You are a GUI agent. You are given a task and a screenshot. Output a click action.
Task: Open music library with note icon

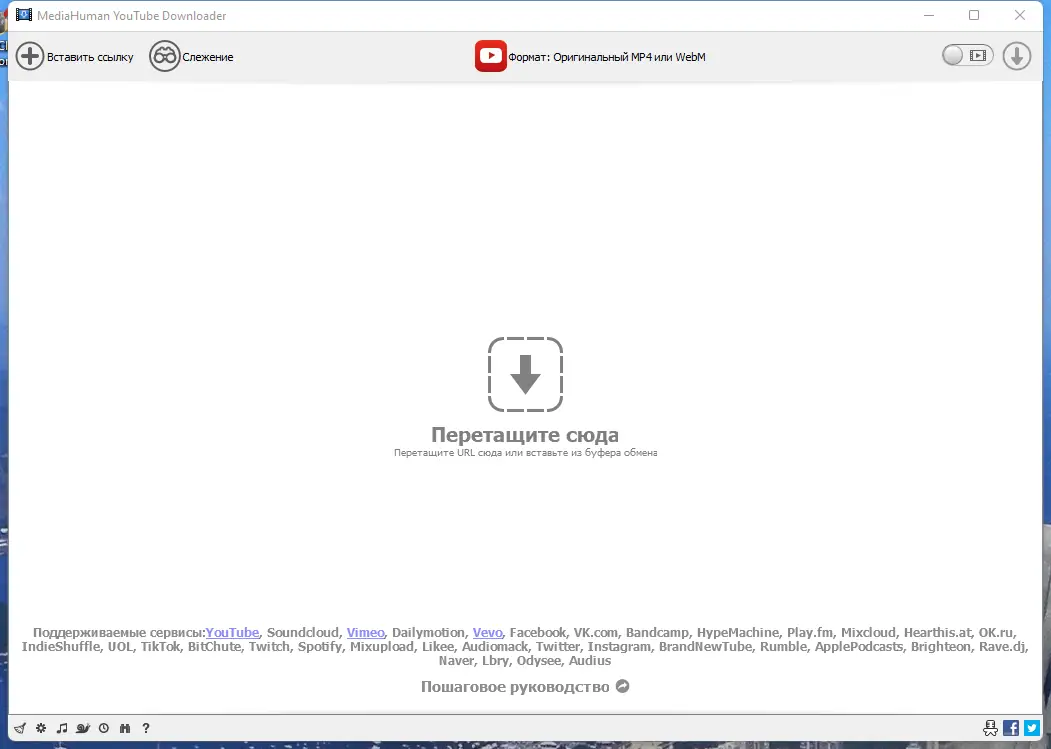(x=62, y=728)
